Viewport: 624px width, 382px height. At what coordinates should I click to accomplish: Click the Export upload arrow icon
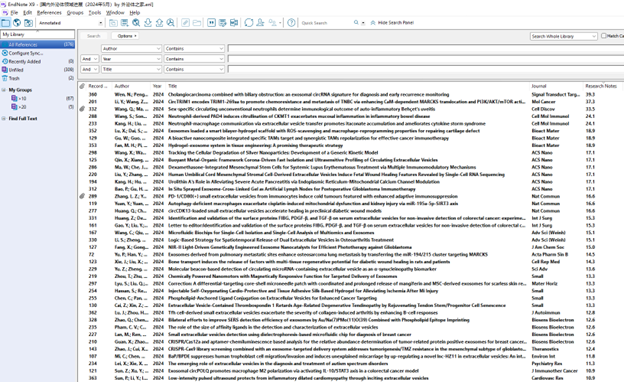[x=159, y=23]
